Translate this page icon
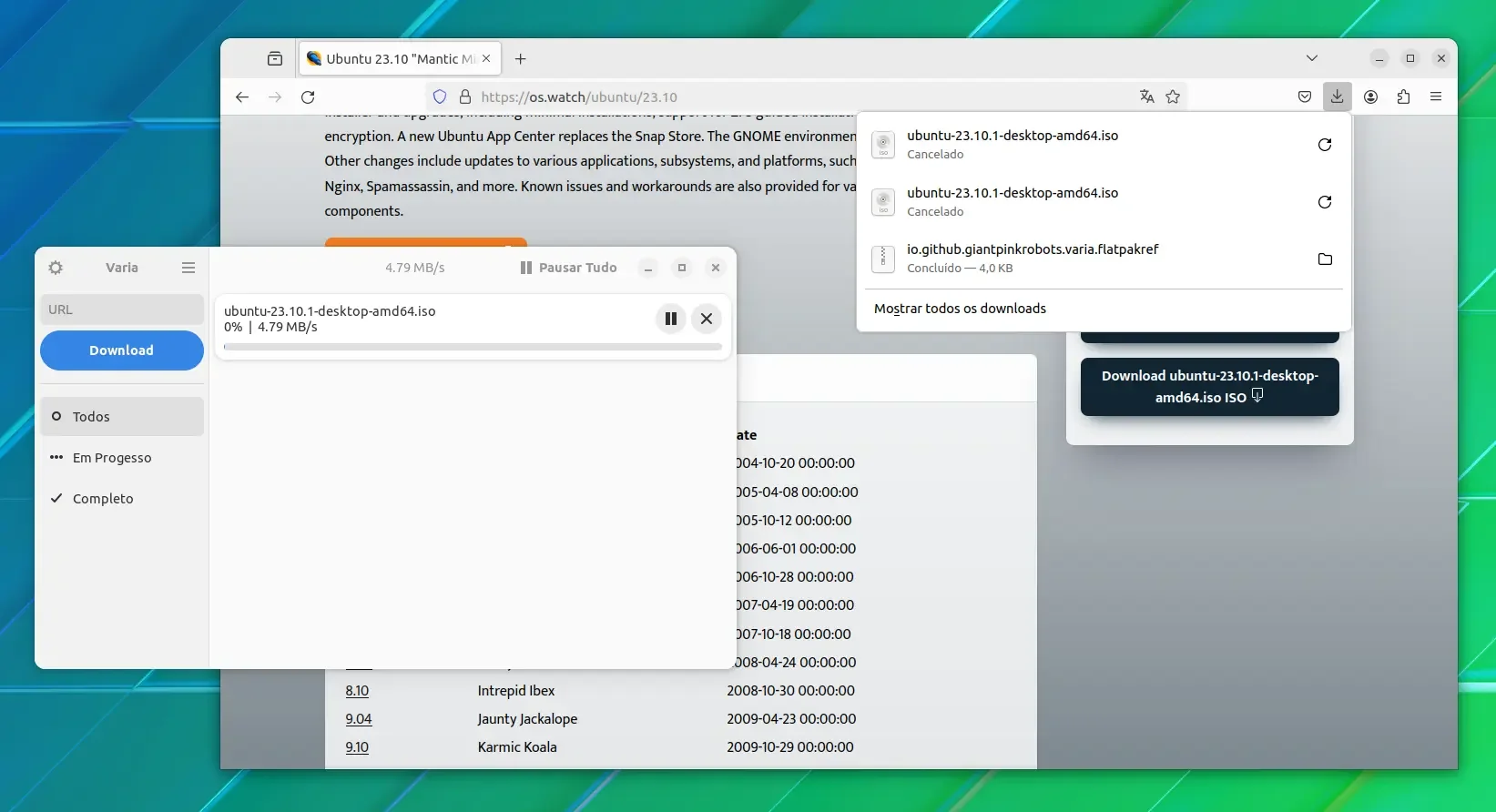 pyautogui.click(x=1147, y=96)
